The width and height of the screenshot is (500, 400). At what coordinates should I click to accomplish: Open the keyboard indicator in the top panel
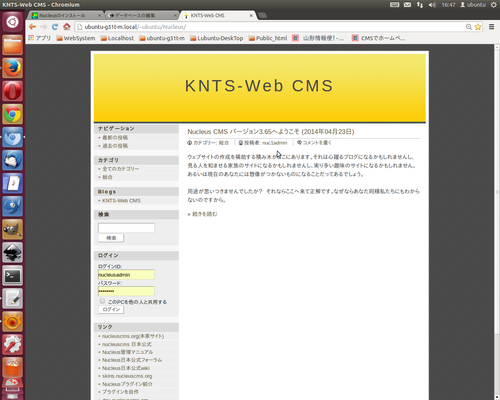point(394,5)
